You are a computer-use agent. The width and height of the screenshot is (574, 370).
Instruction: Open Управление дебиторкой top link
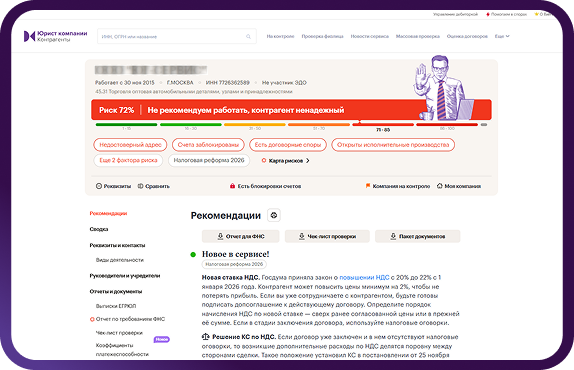(455, 14)
